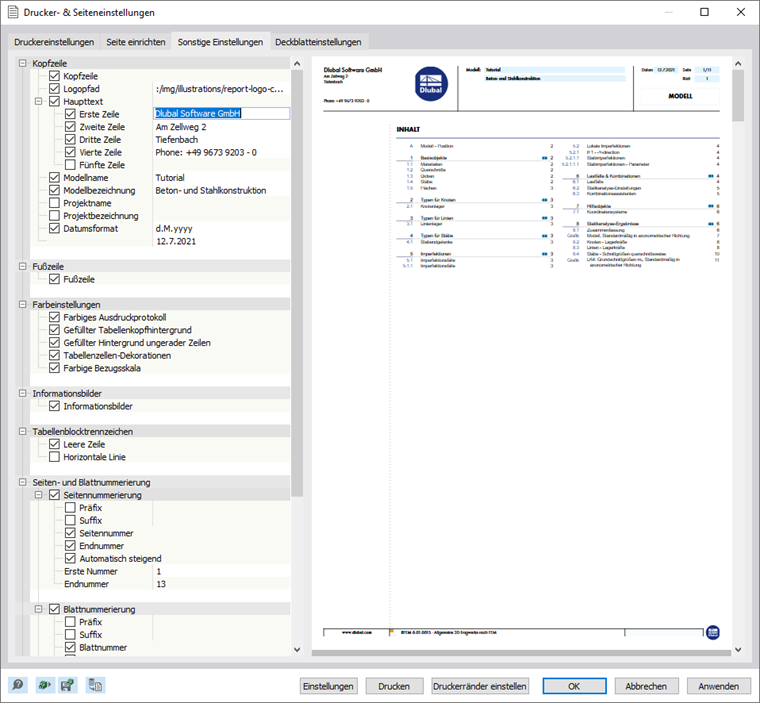Click the Endnummer value '13'
Viewport: 760px width, 703px height.
click(x=222, y=584)
